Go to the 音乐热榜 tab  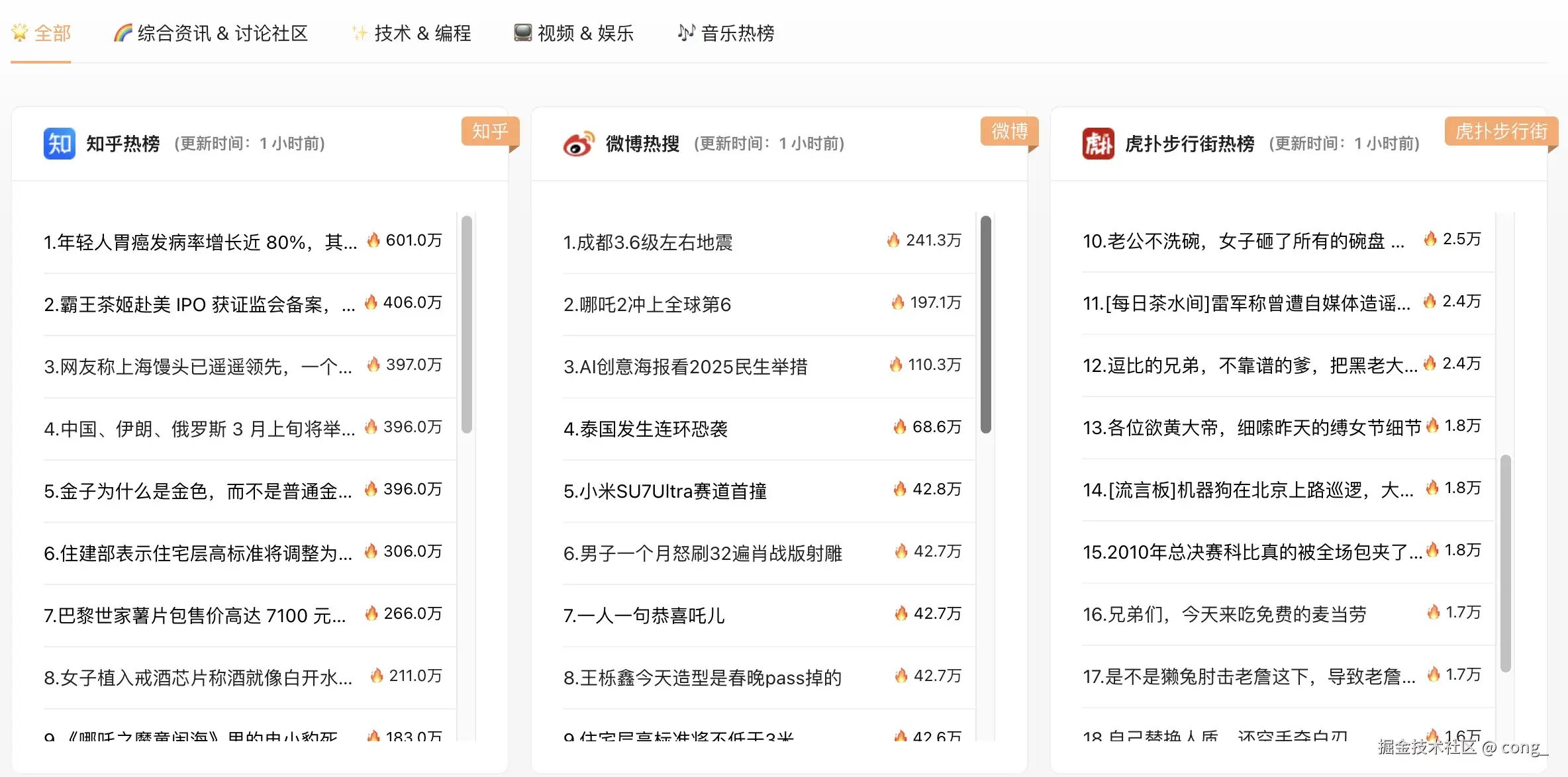pos(737,33)
